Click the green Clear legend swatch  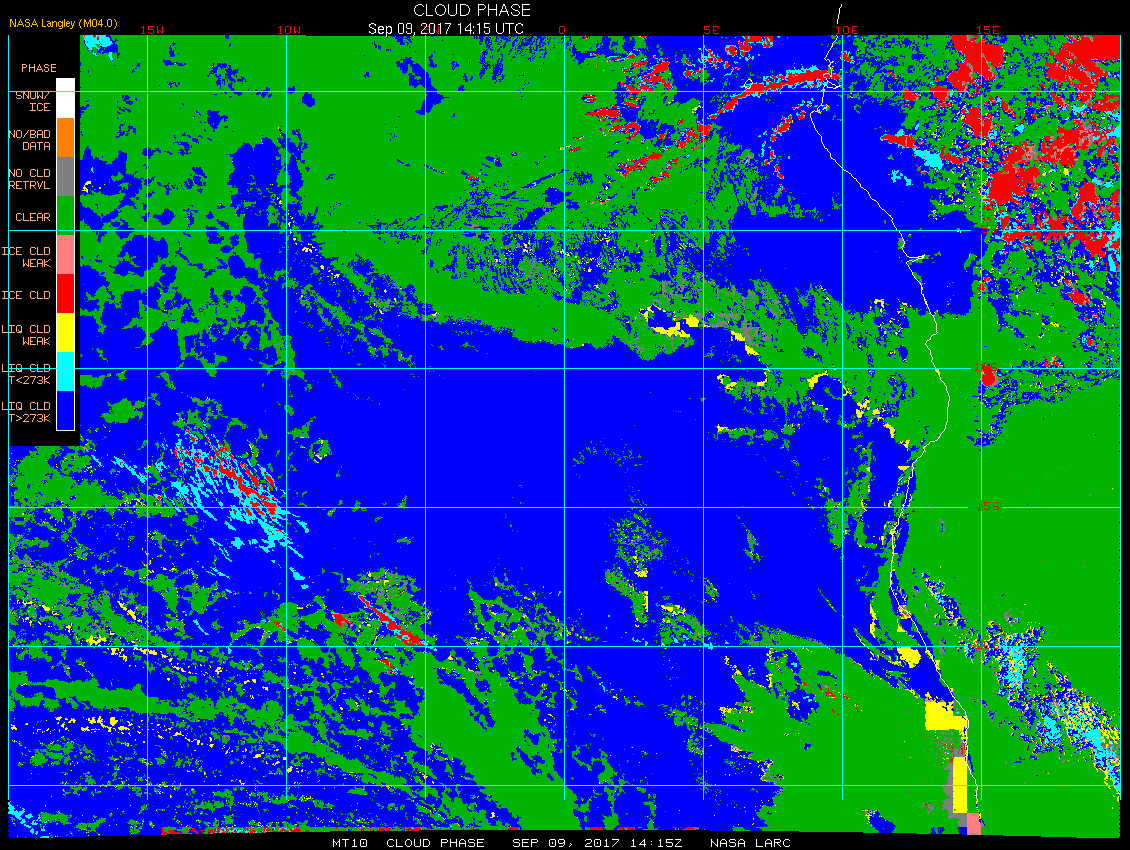click(x=66, y=216)
